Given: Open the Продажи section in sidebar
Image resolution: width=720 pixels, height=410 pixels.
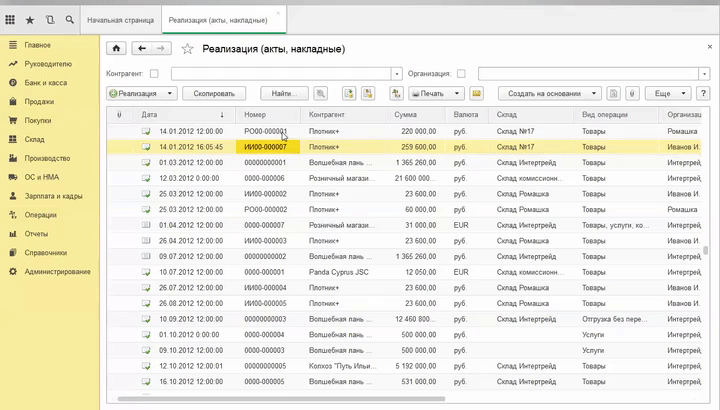Looking at the screenshot, I should point(39,101).
